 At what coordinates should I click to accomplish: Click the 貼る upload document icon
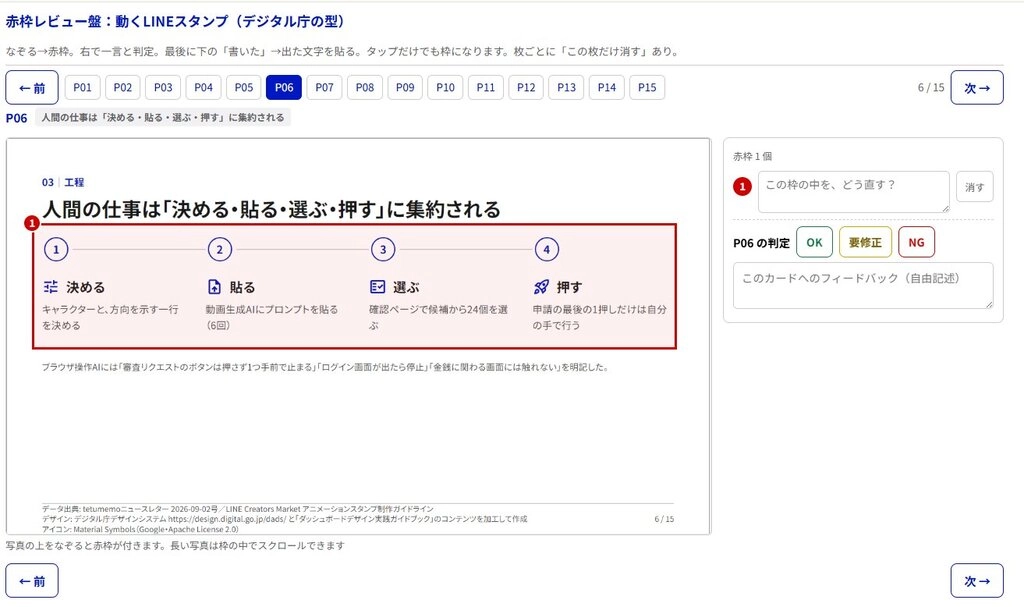(214, 287)
